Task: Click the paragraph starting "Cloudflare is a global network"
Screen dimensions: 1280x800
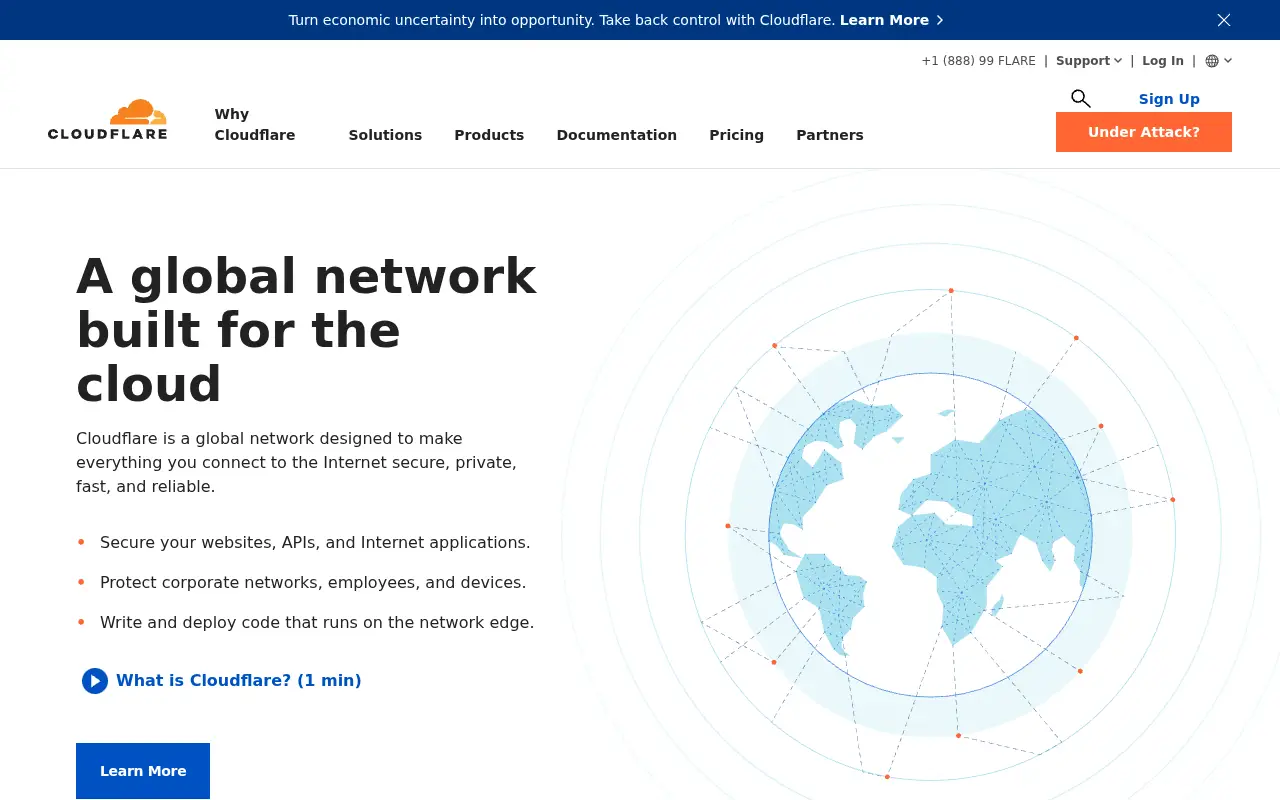Action: pos(297,463)
